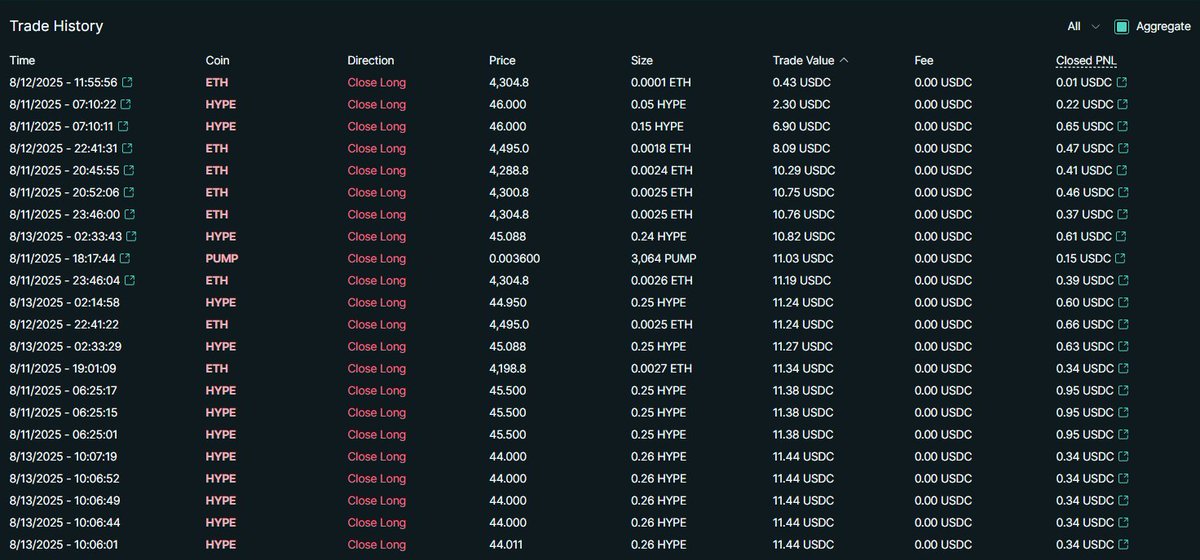The height and width of the screenshot is (560, 1200).
Task: Click the Size column header
Action: (642, 61)
